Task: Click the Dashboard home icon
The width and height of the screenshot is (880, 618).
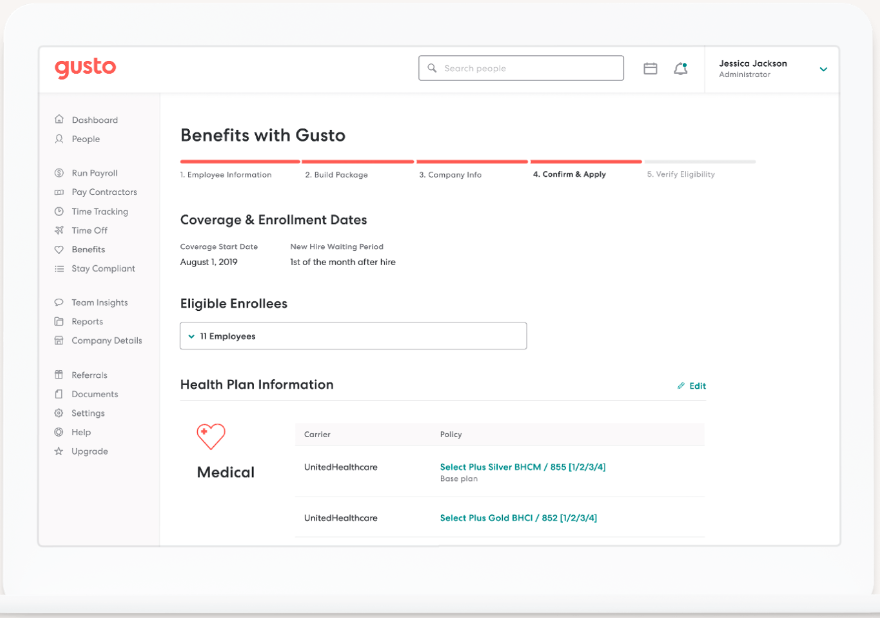Action: [x=59, y=119]
